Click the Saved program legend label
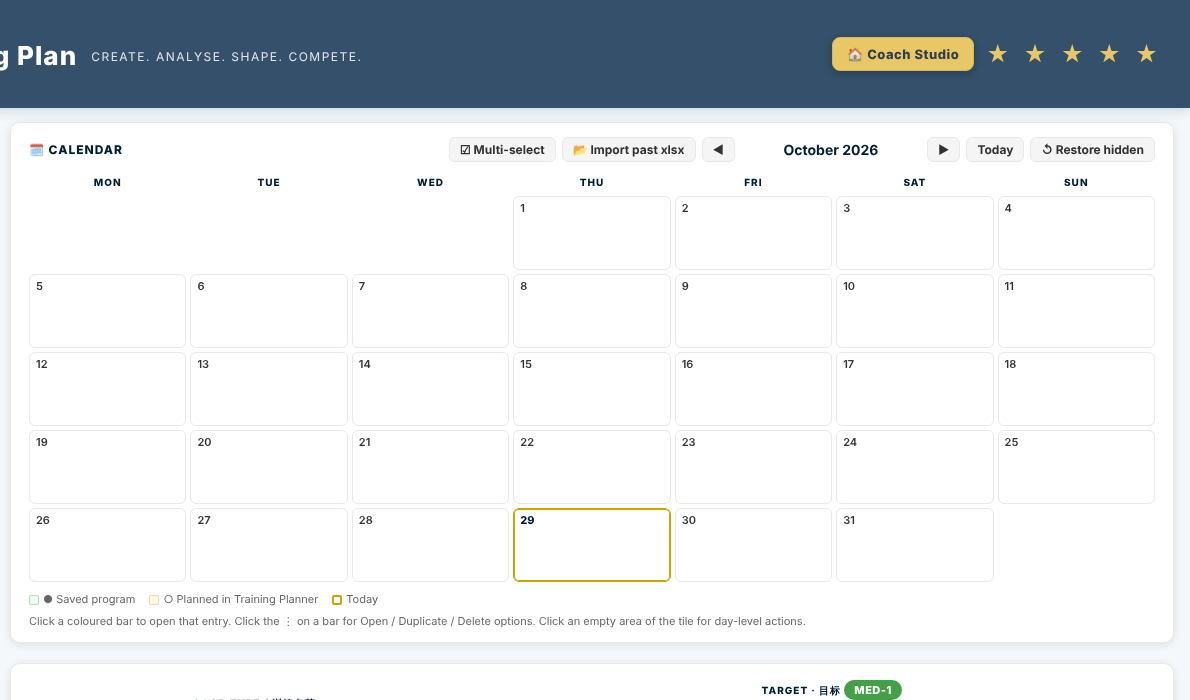Image resolution: width=1190 pixels, height=700 pixels. coord(96,599)
